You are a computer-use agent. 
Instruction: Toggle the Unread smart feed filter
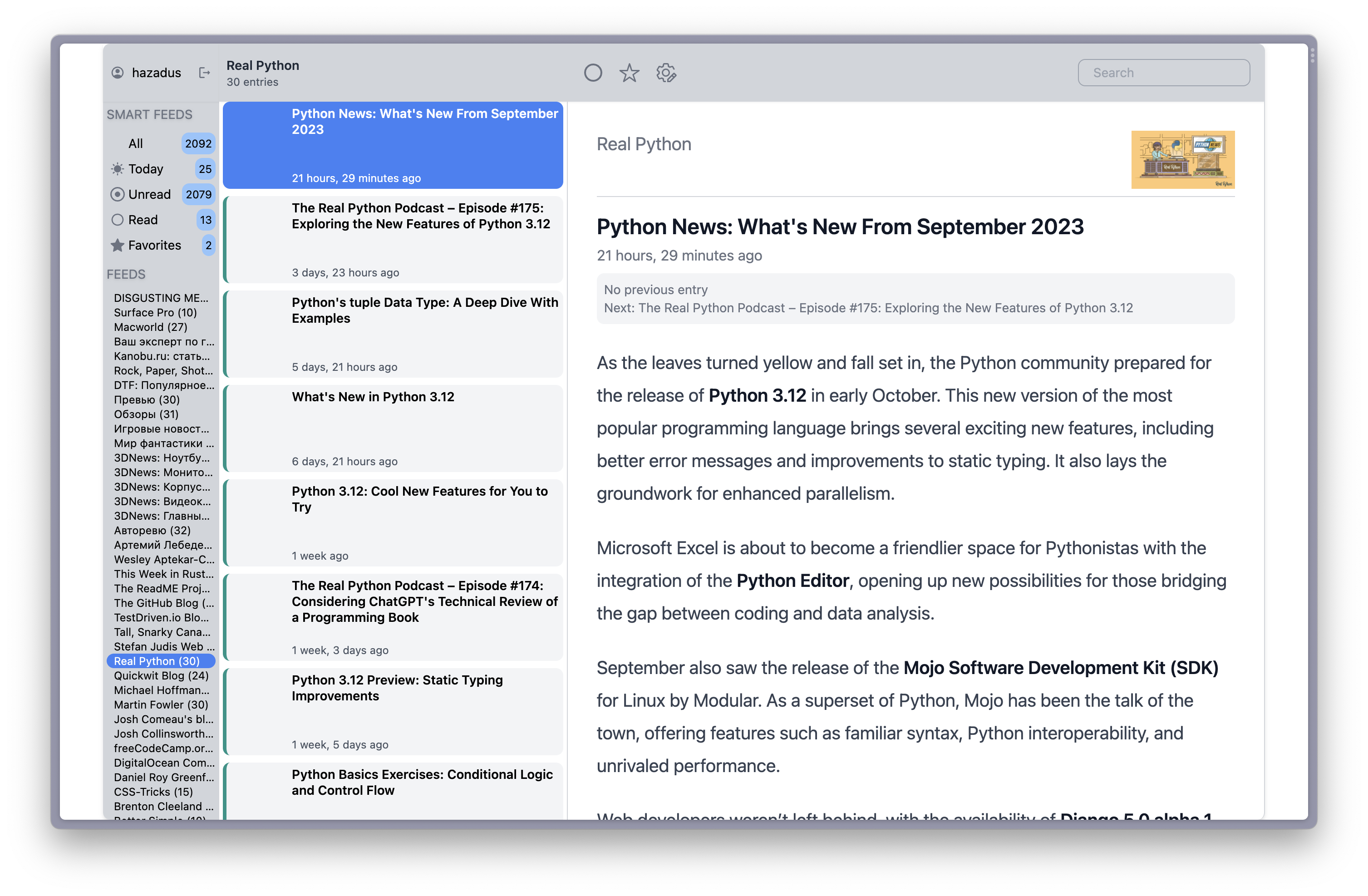[148, 194]
